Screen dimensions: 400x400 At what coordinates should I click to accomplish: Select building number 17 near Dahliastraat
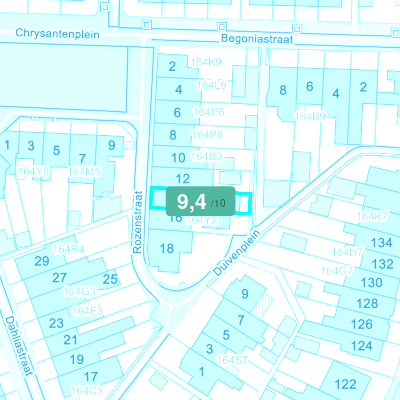click(x=91, y=377)
